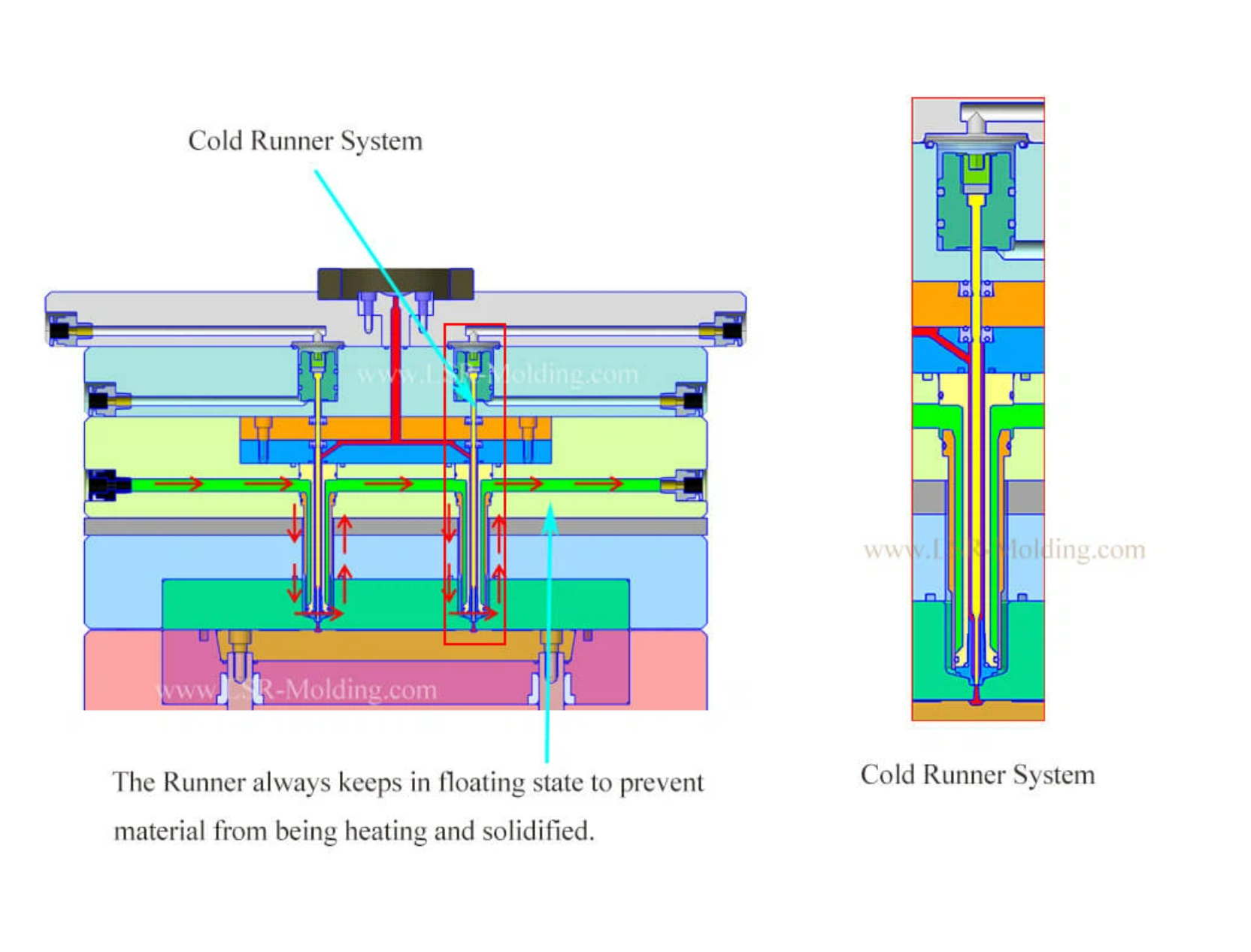1251x952 pixels.
Task: Click the main mold cross-section diagram
Action: point(395,489)
